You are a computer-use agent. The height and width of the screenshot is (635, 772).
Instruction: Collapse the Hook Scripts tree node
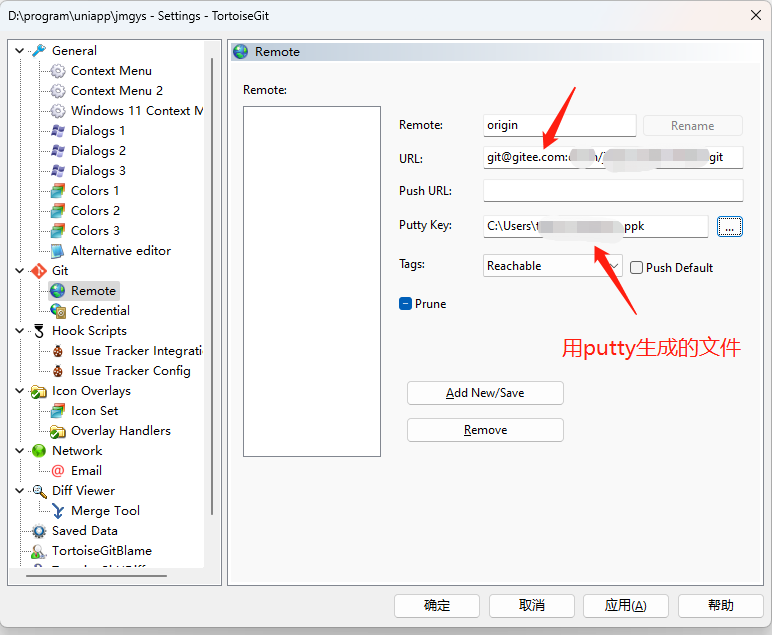point(20,331)
